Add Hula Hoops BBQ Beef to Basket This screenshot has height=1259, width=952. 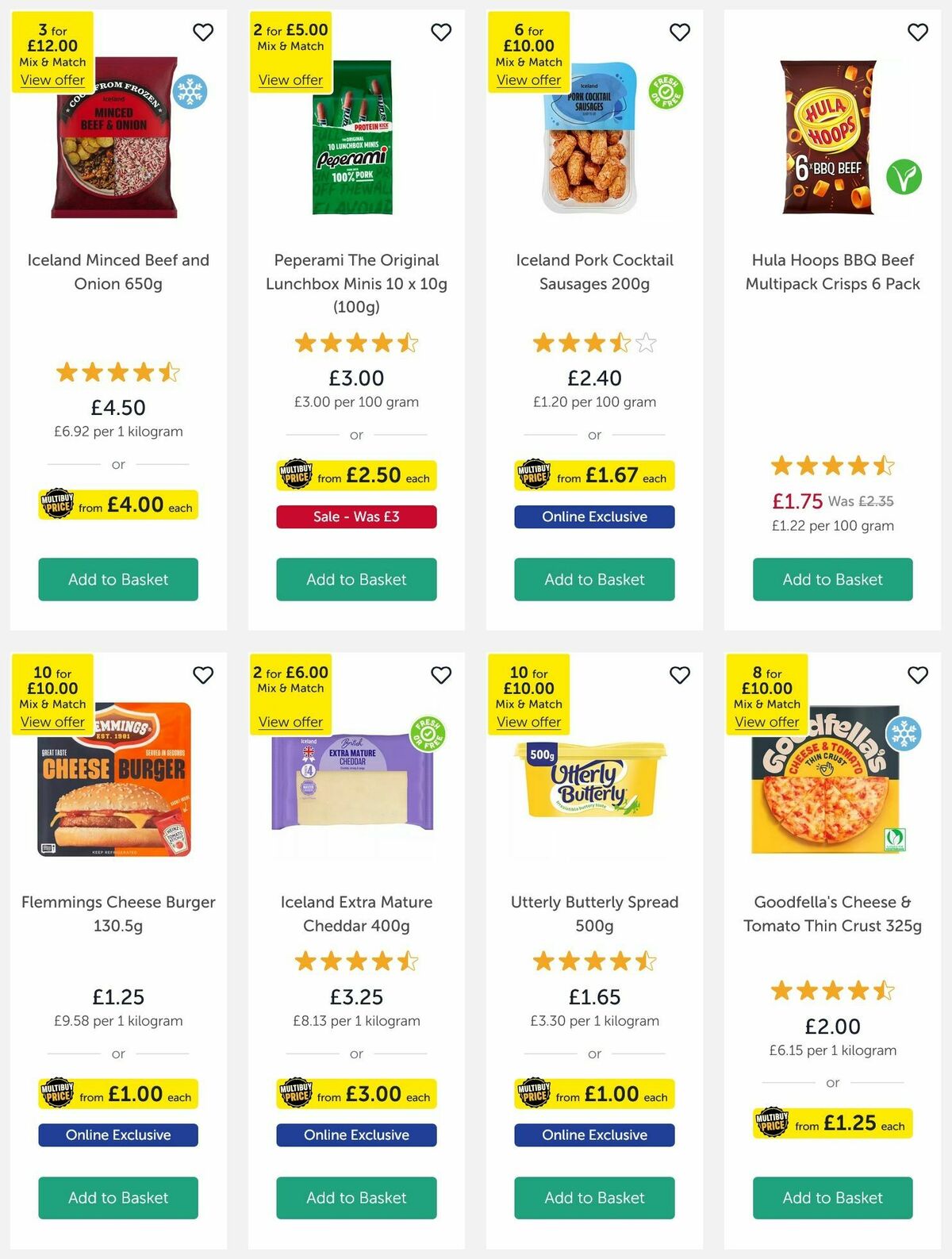coord(831,579)
